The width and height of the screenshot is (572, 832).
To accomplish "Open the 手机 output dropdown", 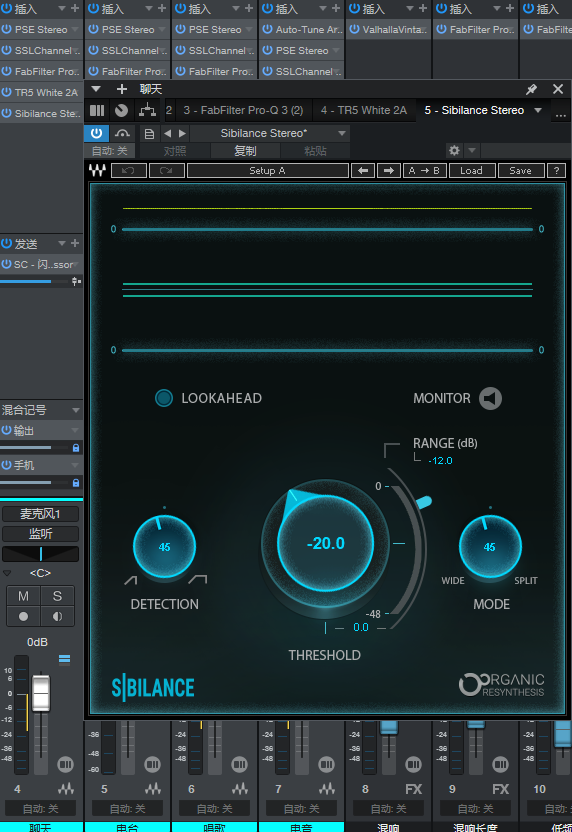I will (x=75, y=465).
